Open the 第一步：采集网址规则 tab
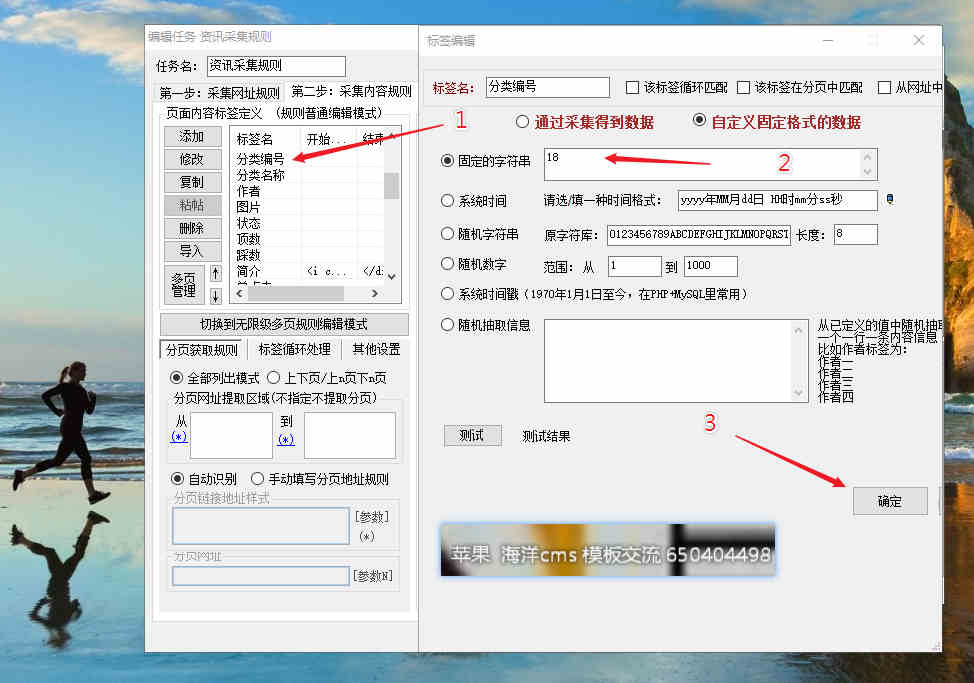This screenshot has height=683, width=974. click(219, 92)
